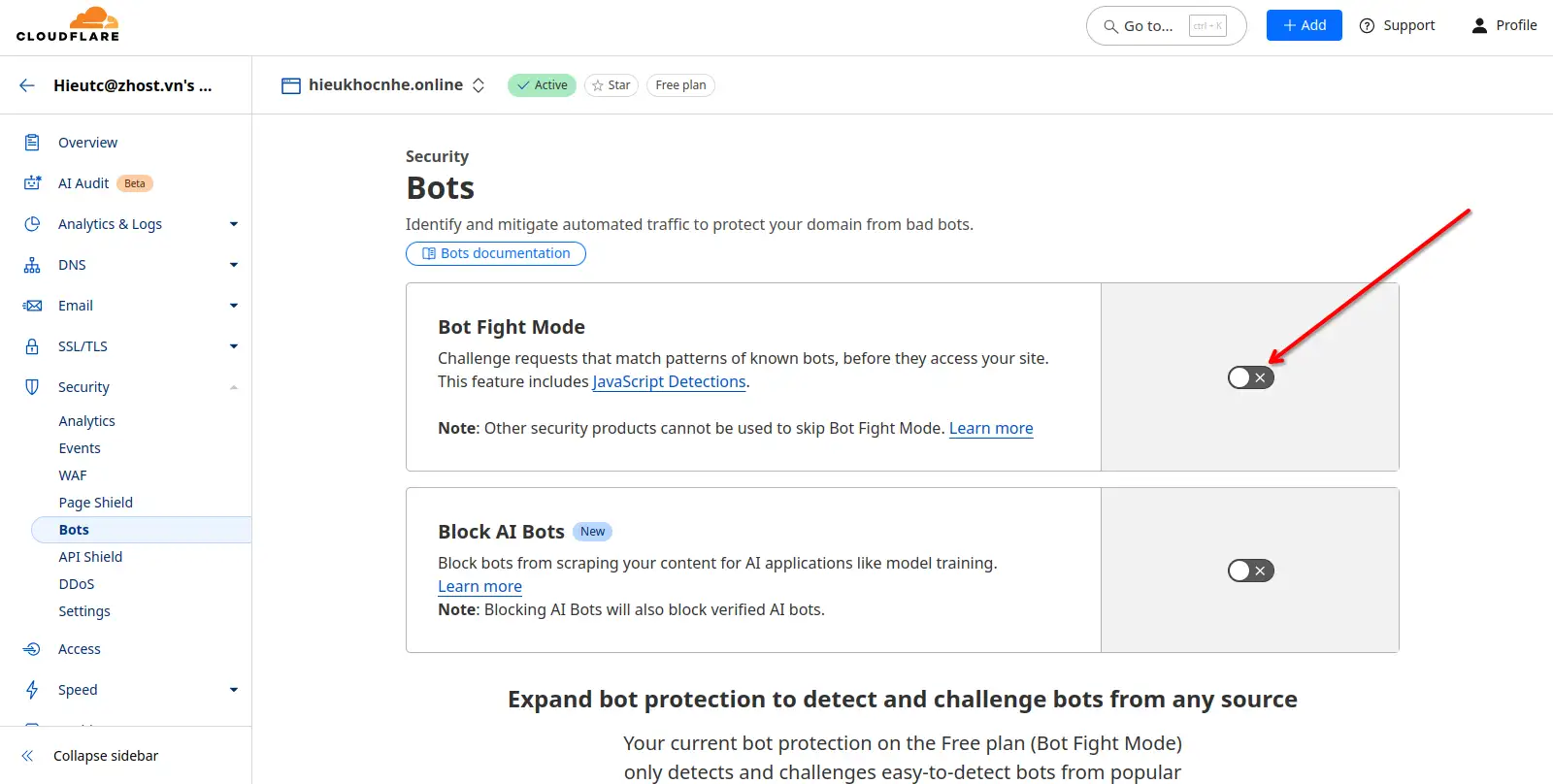Click the DNS network icon
The image size is (1553, 784).
32,265
